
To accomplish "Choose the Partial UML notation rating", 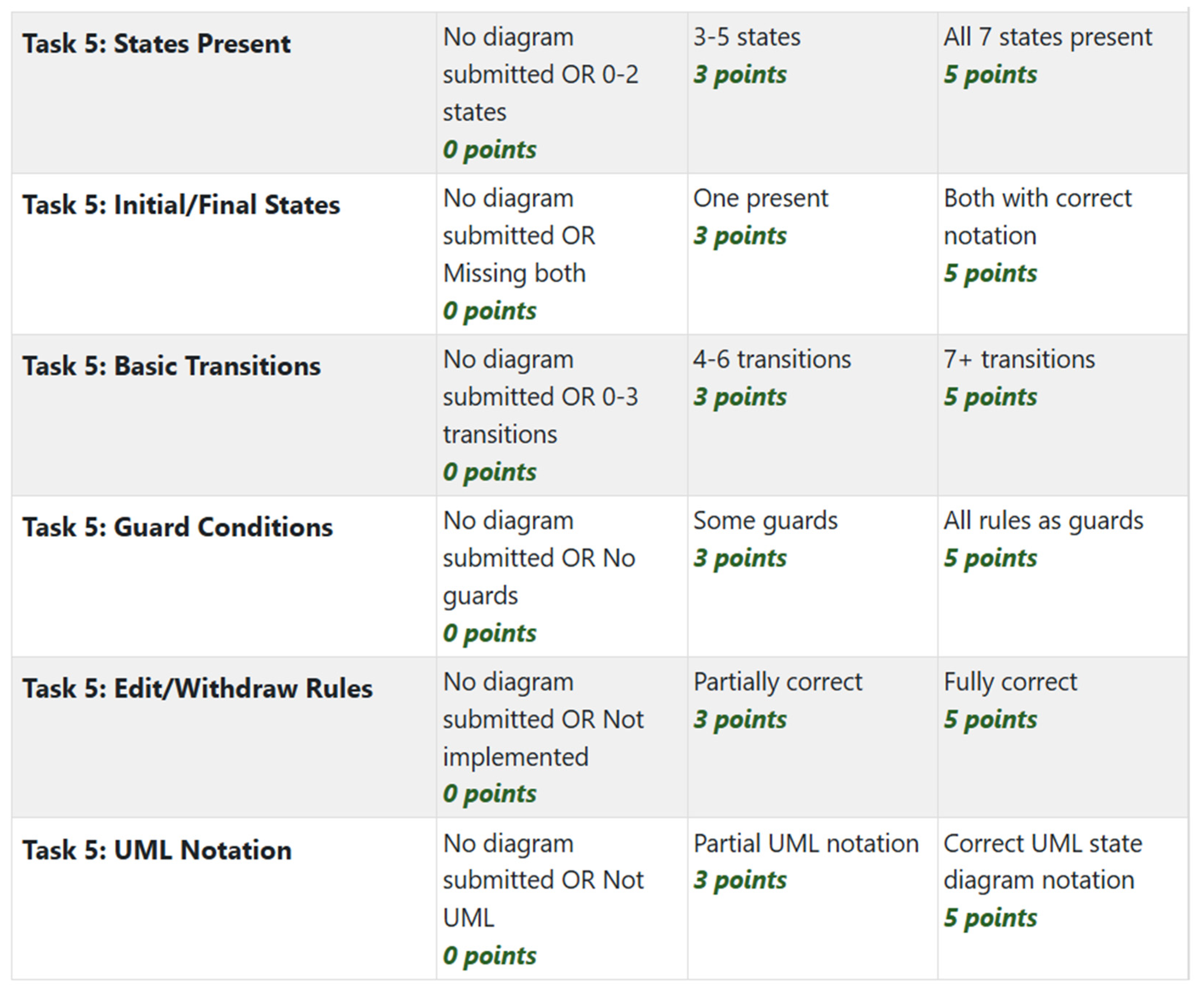I will 812,899.
